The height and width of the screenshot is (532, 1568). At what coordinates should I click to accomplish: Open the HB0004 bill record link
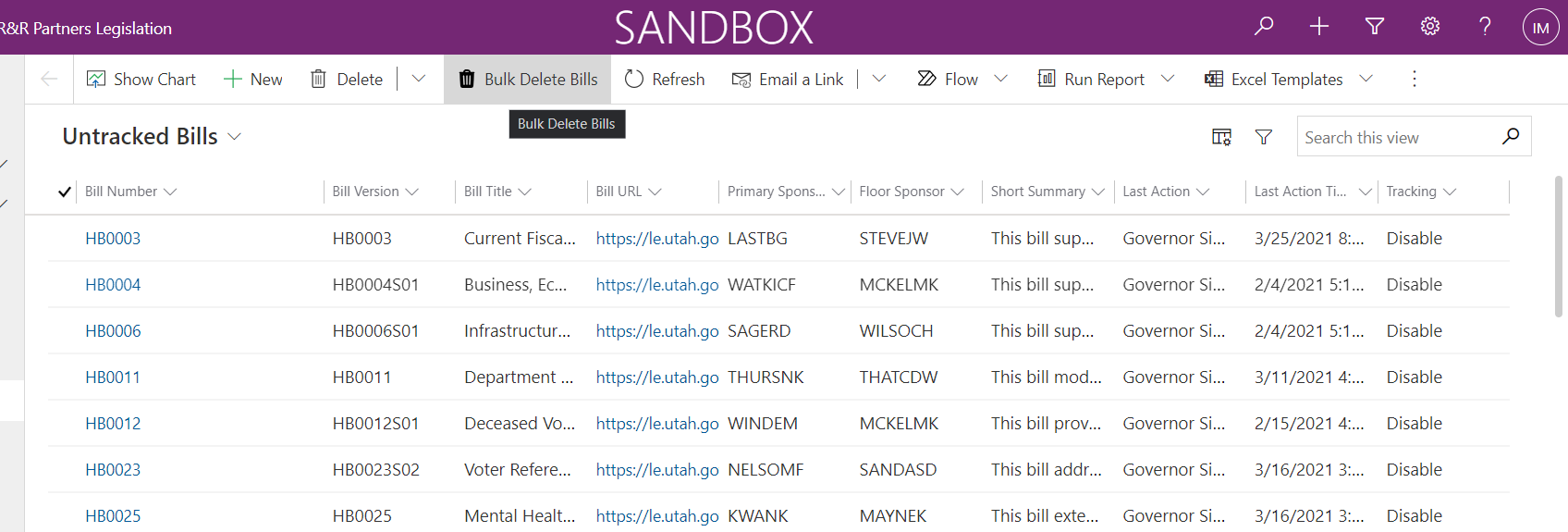[x=113, y=285]
